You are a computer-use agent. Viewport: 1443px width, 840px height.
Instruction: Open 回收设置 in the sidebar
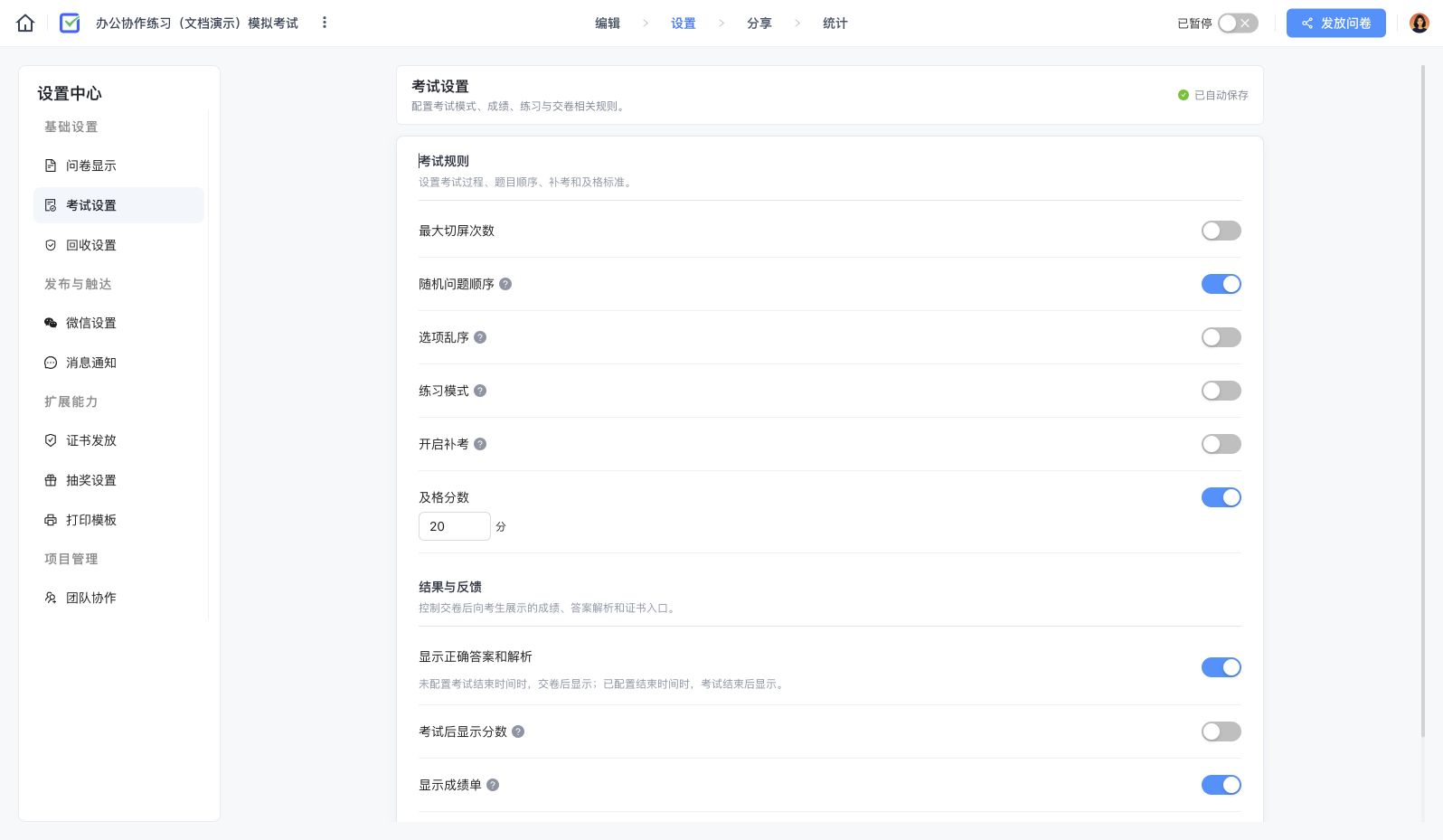pyautogui.click(x=118, y=245)
